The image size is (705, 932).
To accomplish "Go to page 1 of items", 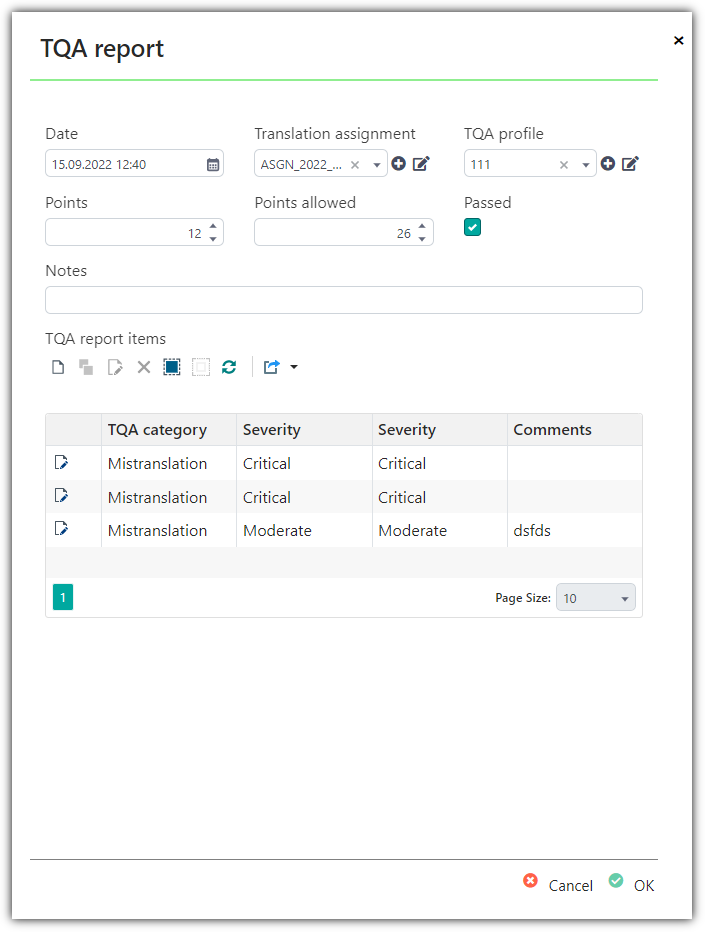I will pos(63,597).
